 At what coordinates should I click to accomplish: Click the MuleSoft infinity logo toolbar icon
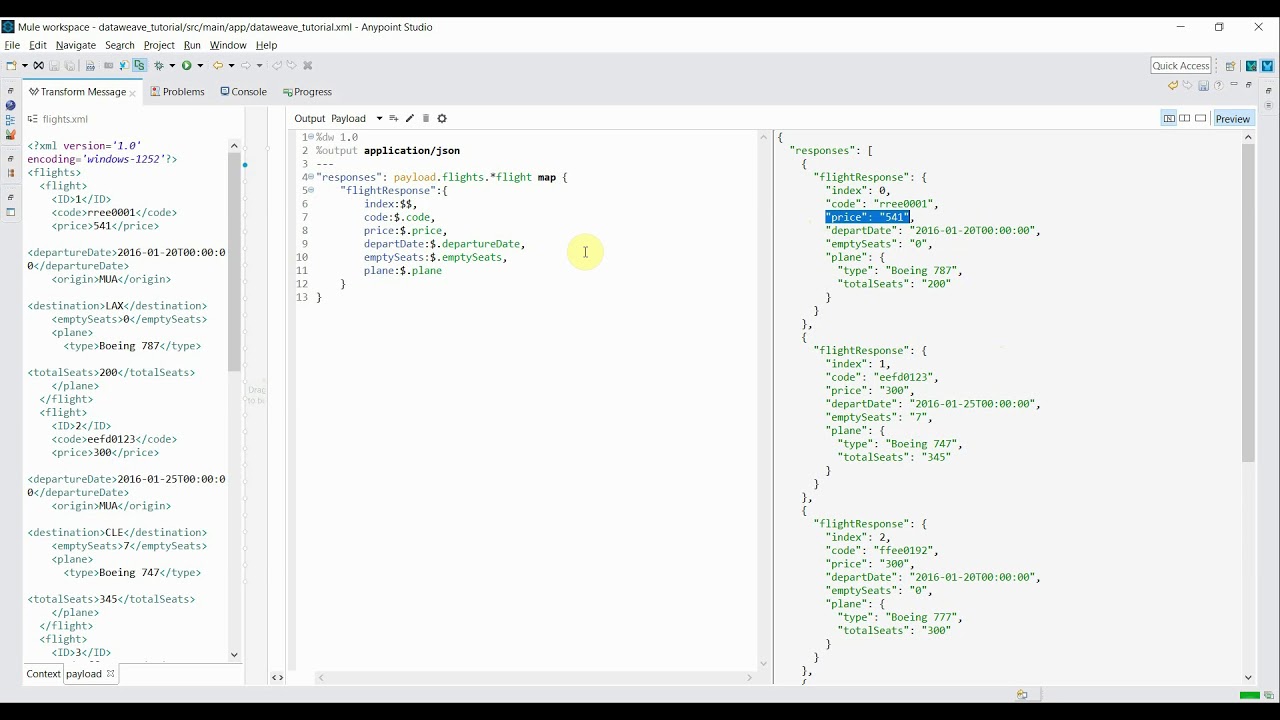tap(38, 66)
